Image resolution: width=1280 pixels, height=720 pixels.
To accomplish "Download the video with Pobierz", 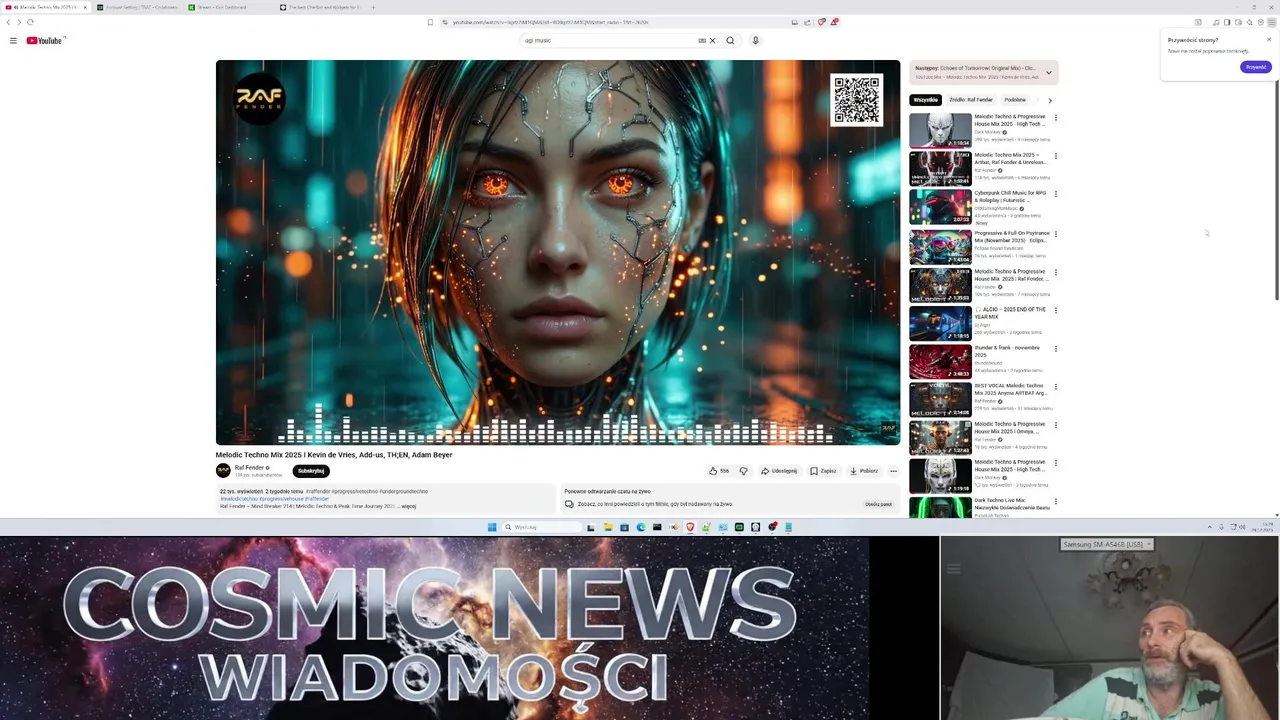I will [864, 471].
